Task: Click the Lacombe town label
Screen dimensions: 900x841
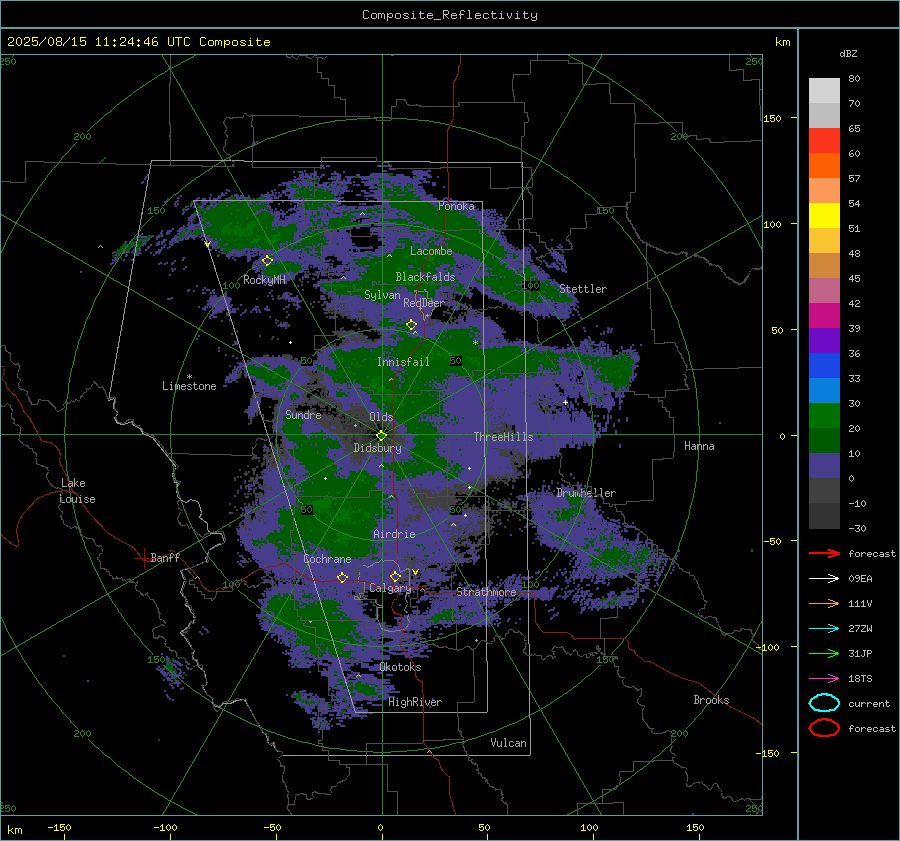Action: 431,251
